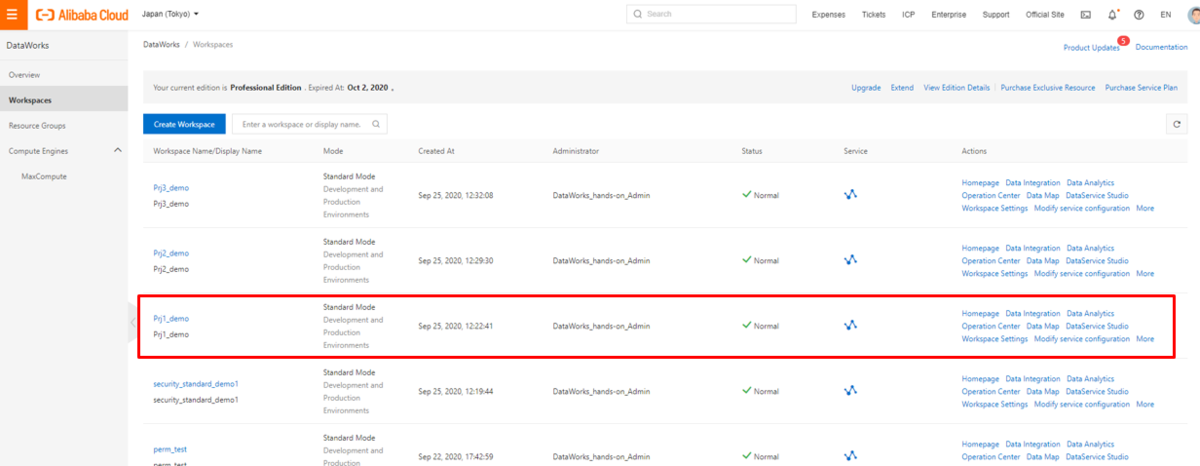
Task: Open Tickets in top bar
Action: 873,15
